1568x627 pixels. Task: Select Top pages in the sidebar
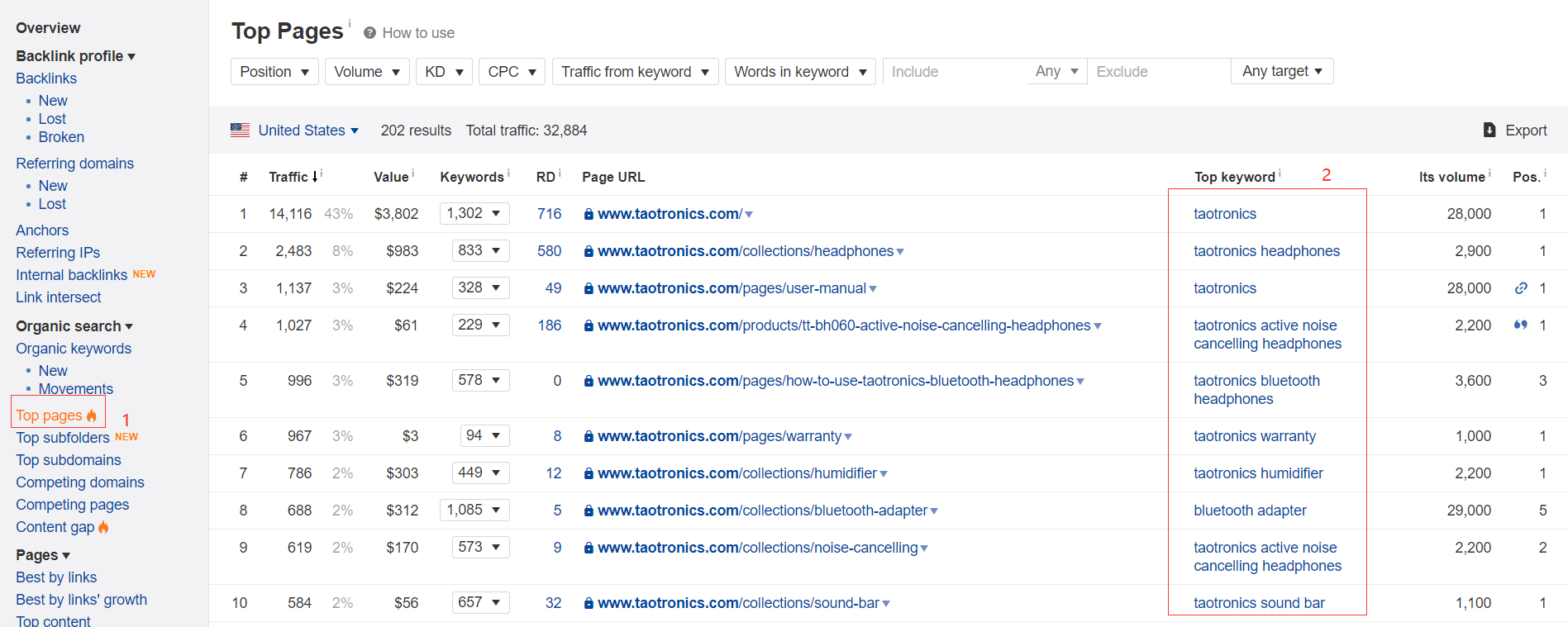tap(49, 416)
